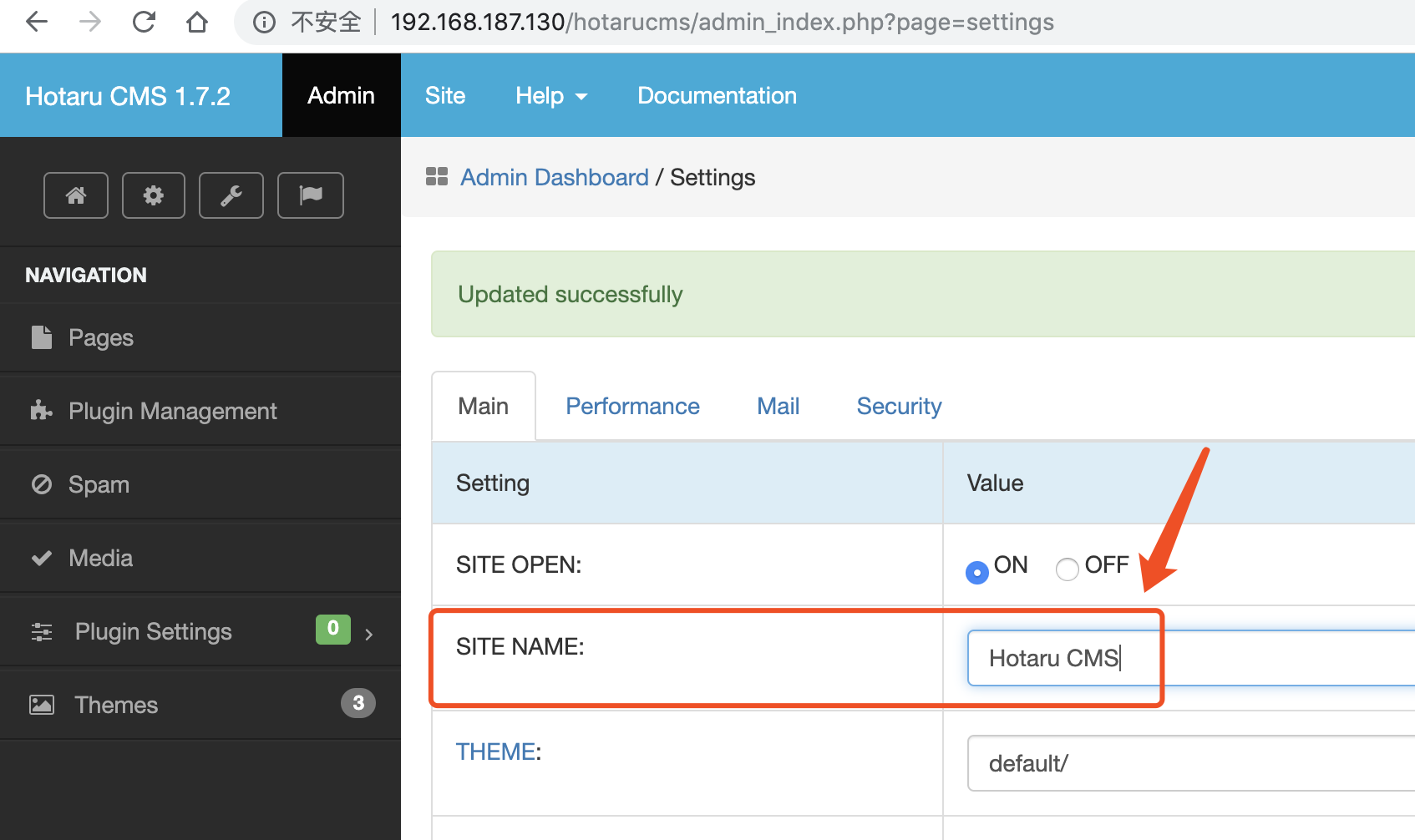This screenshot has width=1415, height=840.
Task: Click the Plugin Settings label text
Action: coord(154,632)
